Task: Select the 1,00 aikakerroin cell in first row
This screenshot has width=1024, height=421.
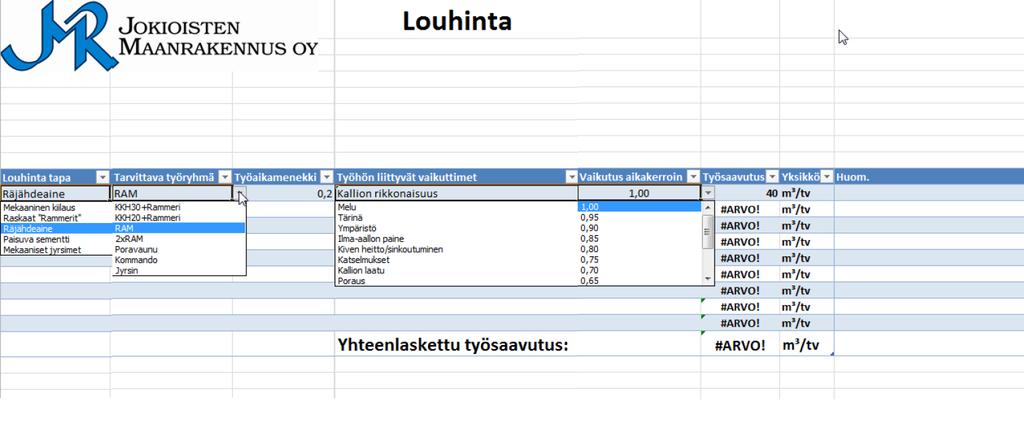Action: pyautogui.click(x=639, y=193)
